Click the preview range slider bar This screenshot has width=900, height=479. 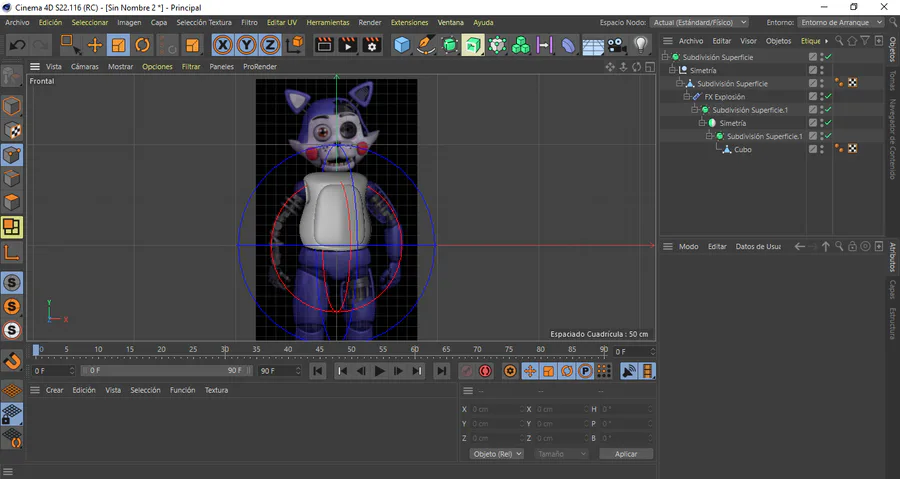click(166, 371)
